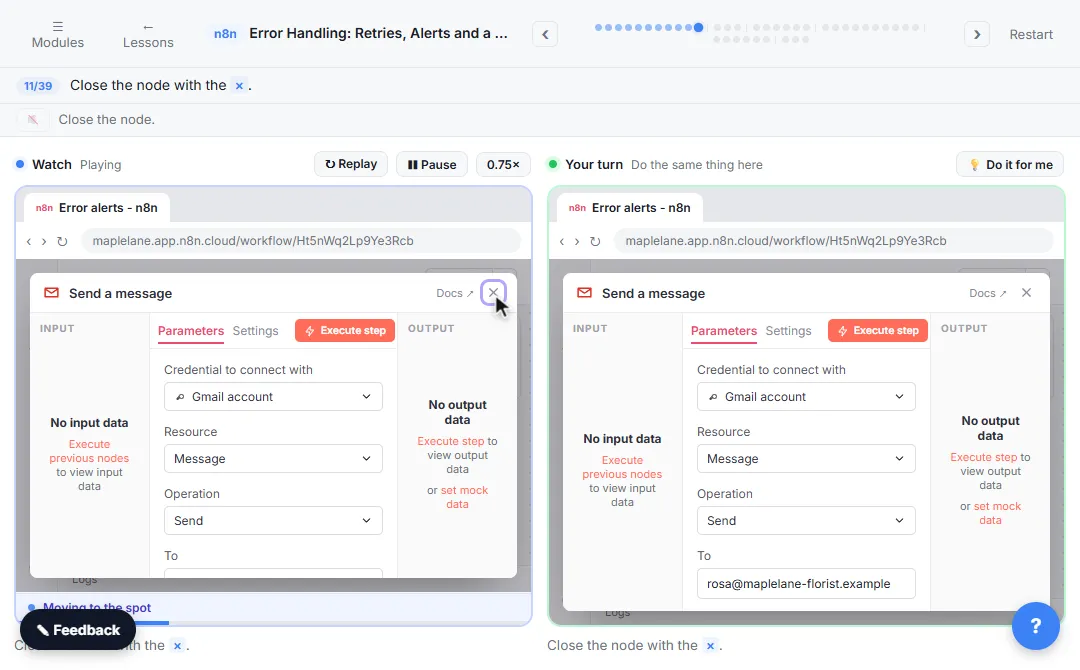The width and height of the screenshot is (1080, 670).
Task: Open the Feedback button
Action: 78,630
